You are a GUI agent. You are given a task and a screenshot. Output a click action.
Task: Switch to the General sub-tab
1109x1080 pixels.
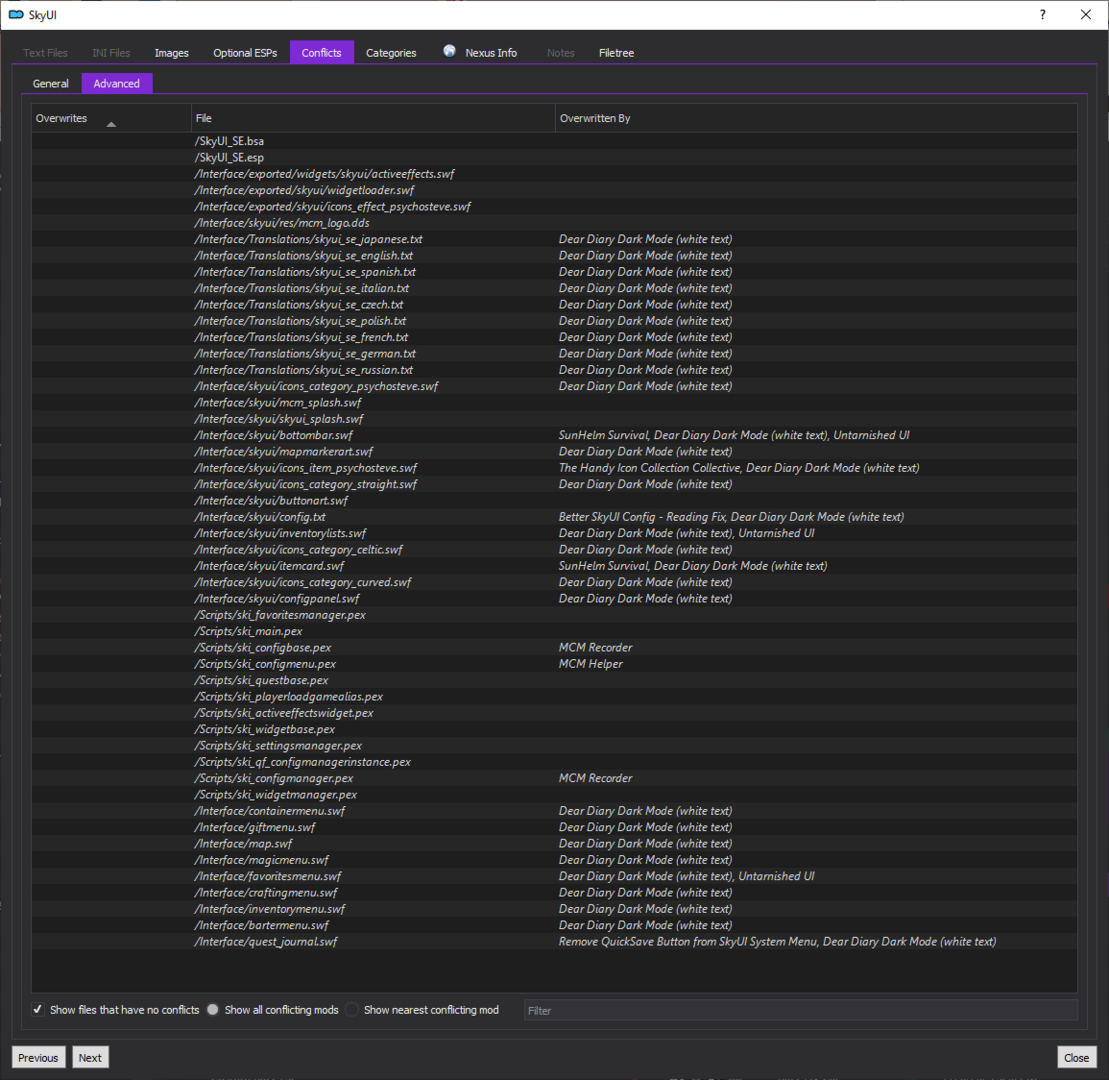51,83
